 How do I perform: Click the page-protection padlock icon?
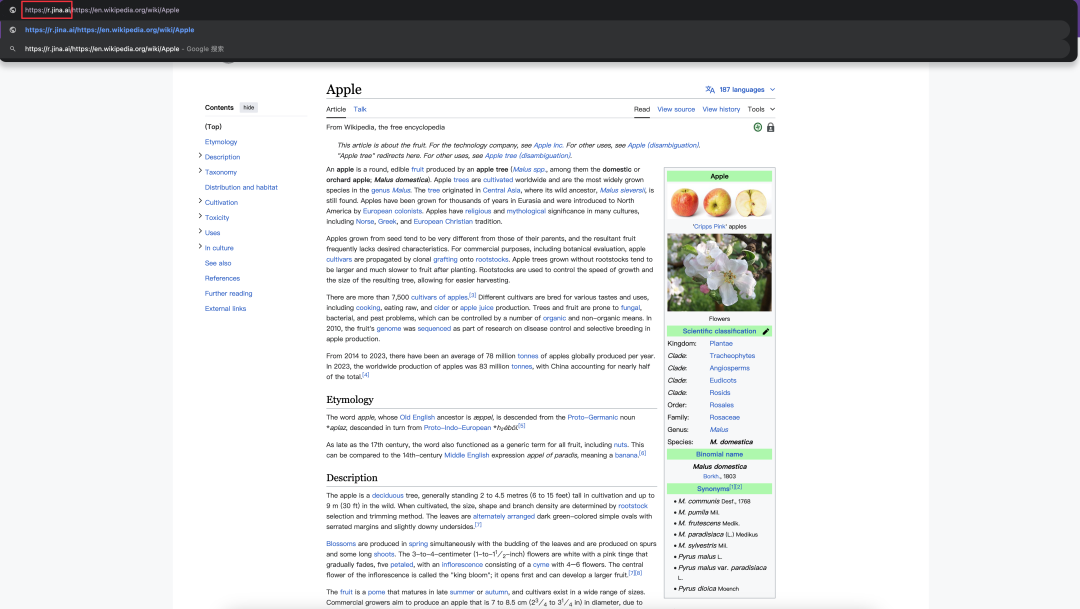[x=771, y=127]
